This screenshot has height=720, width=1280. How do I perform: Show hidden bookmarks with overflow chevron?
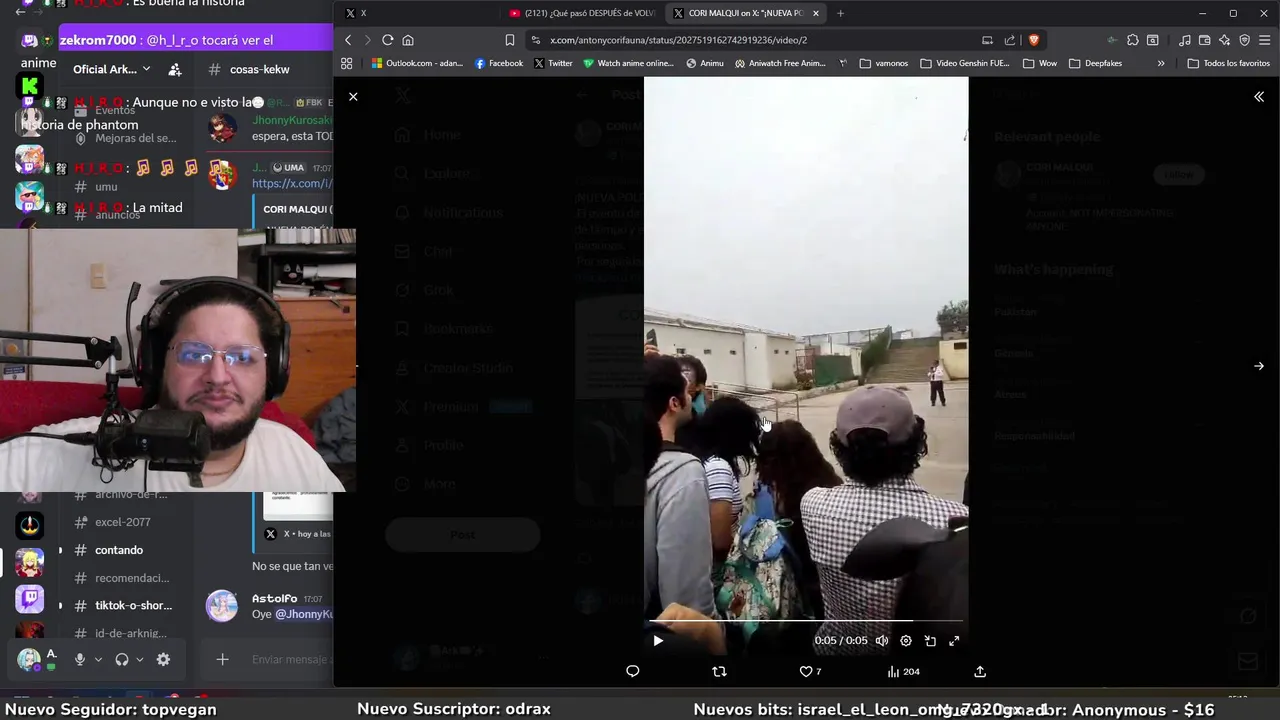[1160, 63]
